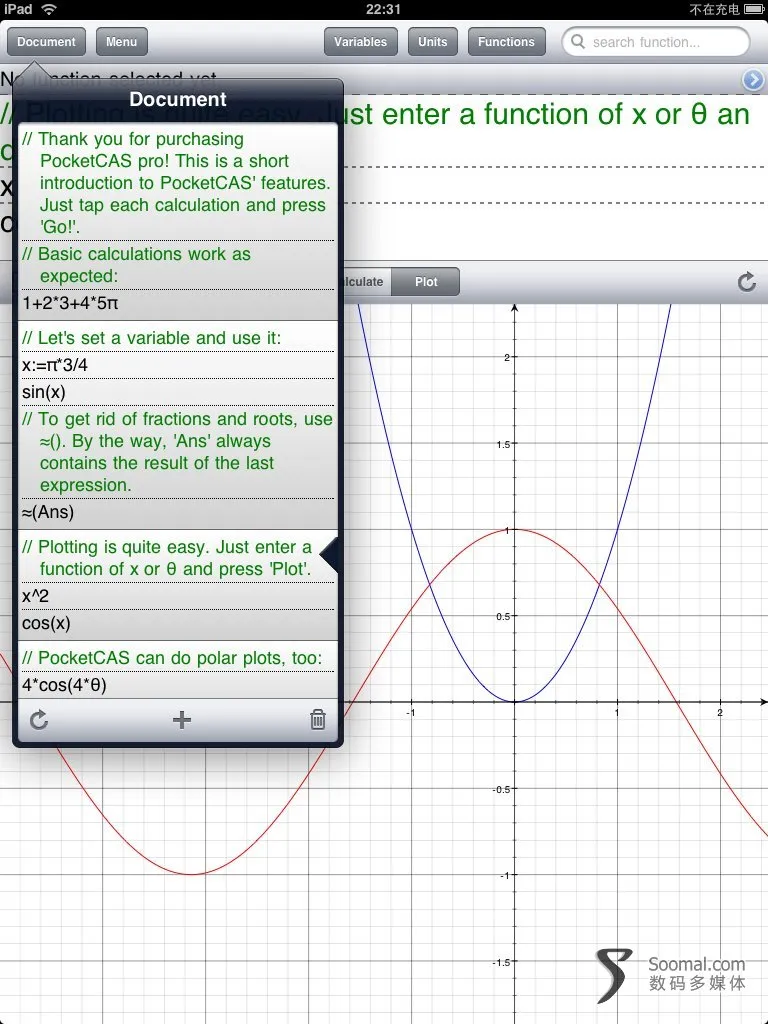Viewport: 768px width, 1024px height.
Task: Select 'To get rid of fractions' comment
Action: click(178, 452)
